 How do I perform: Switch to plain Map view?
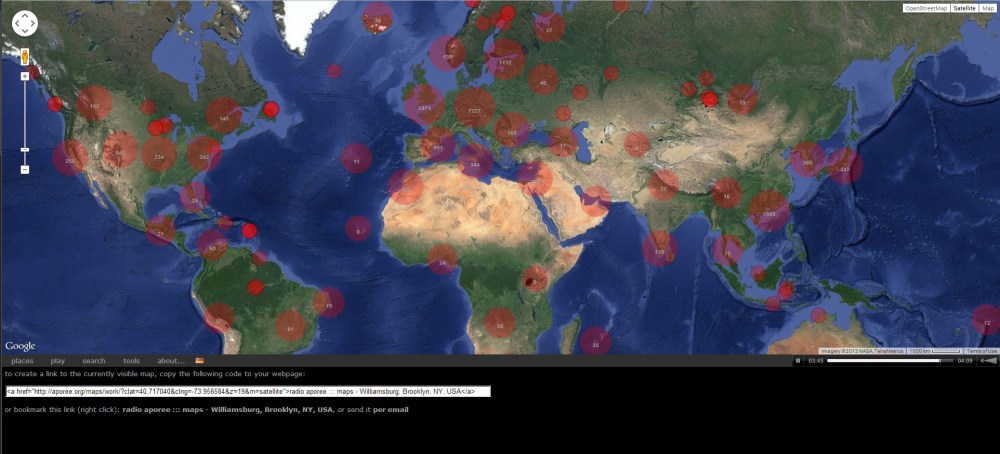click(x=988, y=8)
